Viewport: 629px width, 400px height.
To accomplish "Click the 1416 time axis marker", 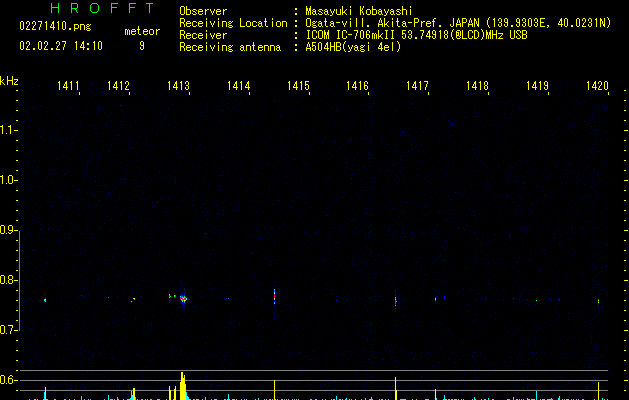I will [x=357, y=86].
